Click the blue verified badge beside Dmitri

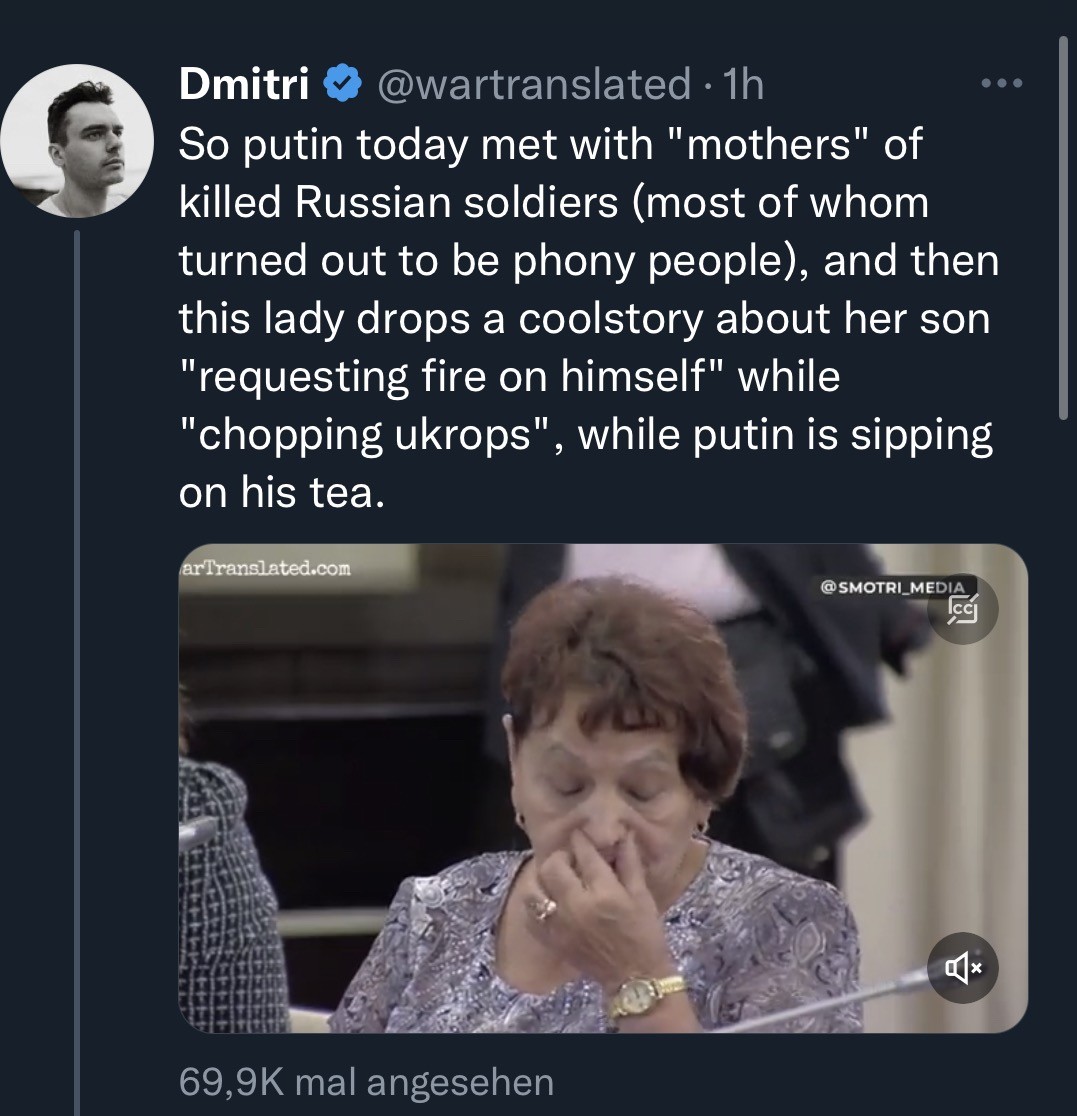(x=343, y=86)
